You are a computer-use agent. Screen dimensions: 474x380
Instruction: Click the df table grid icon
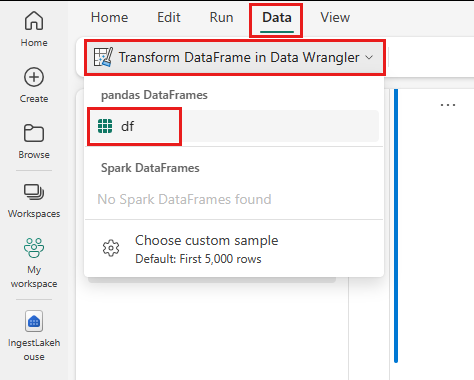105,126
